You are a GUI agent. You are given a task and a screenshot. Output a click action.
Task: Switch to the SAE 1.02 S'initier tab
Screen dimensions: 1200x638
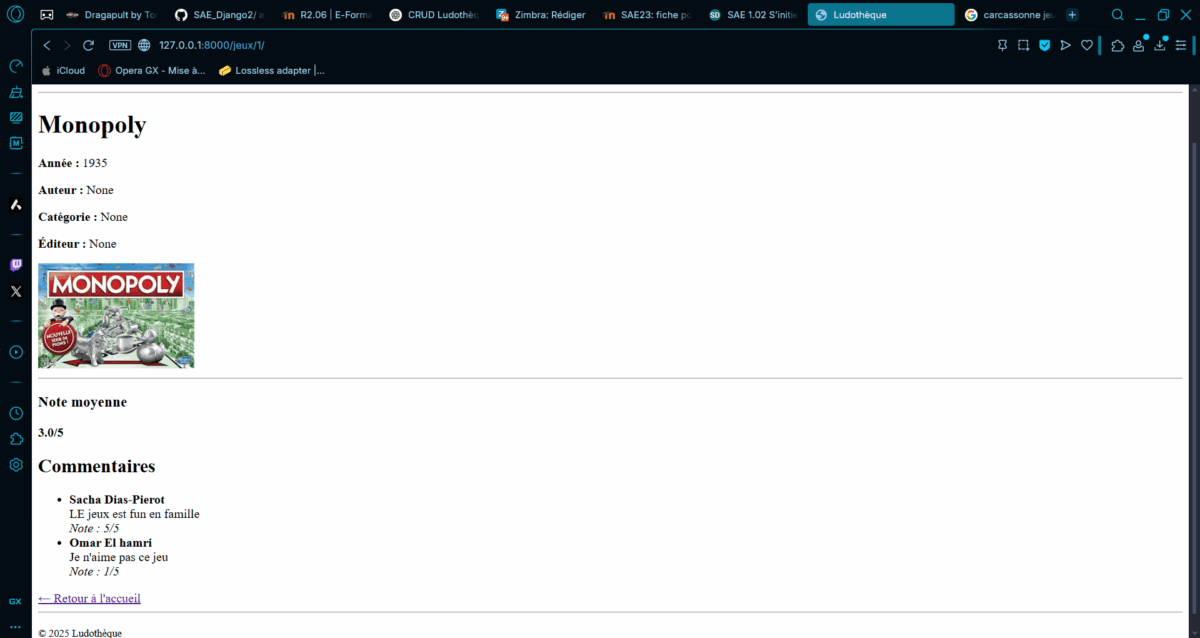click(755, 15)
